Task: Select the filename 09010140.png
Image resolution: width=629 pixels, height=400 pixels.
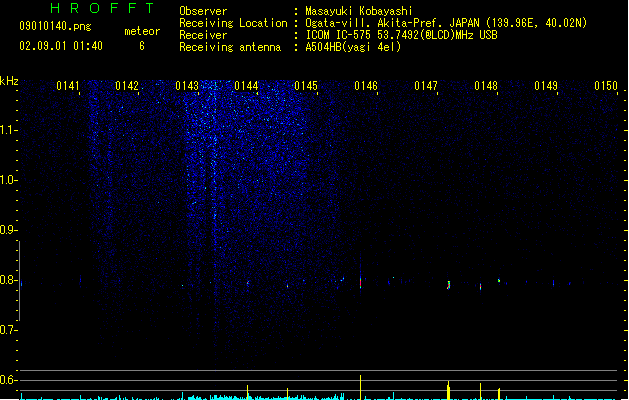Action: pos(55,26)
